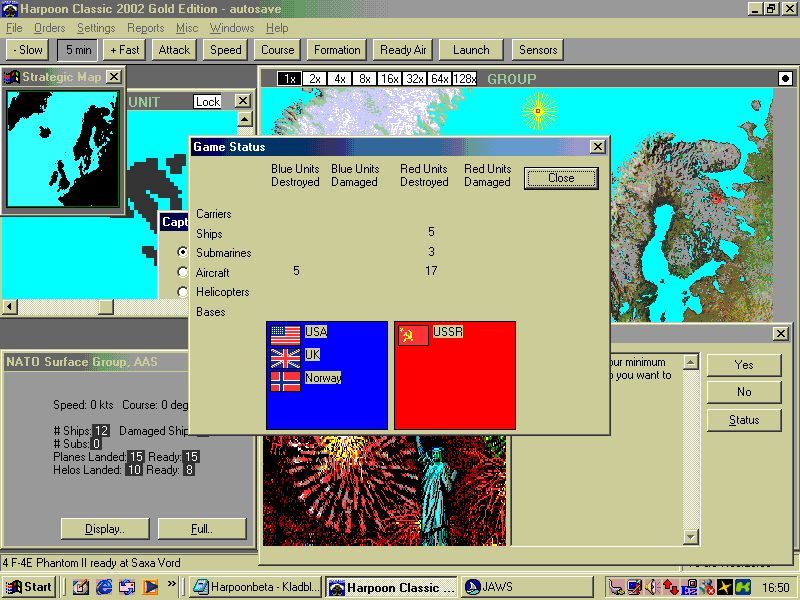Click the Full.. button

202,529
